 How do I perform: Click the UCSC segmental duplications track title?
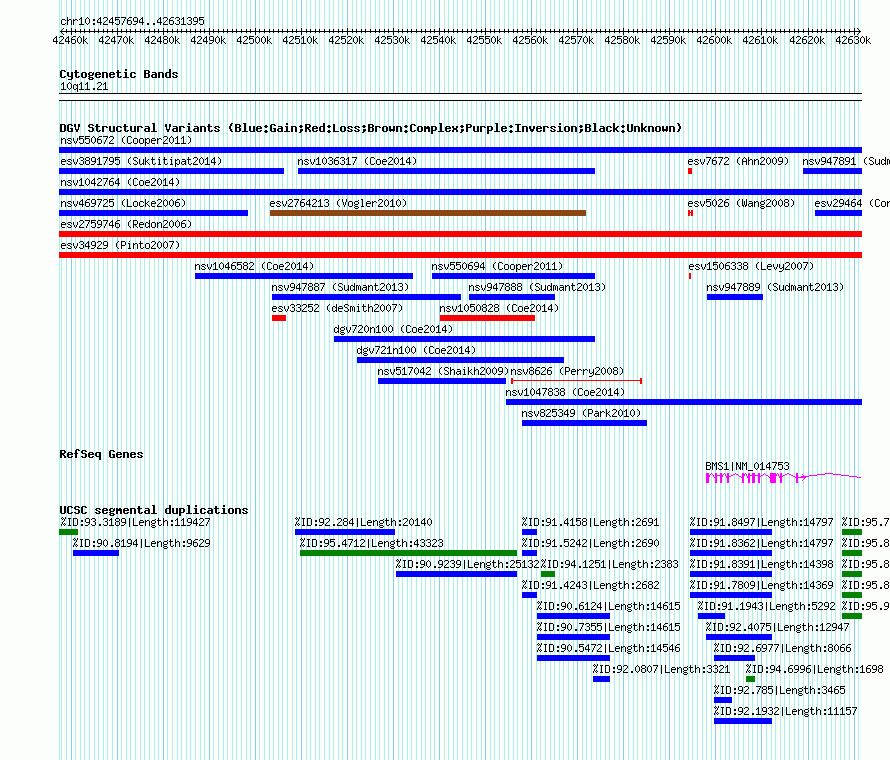click(x=153, y=510)
